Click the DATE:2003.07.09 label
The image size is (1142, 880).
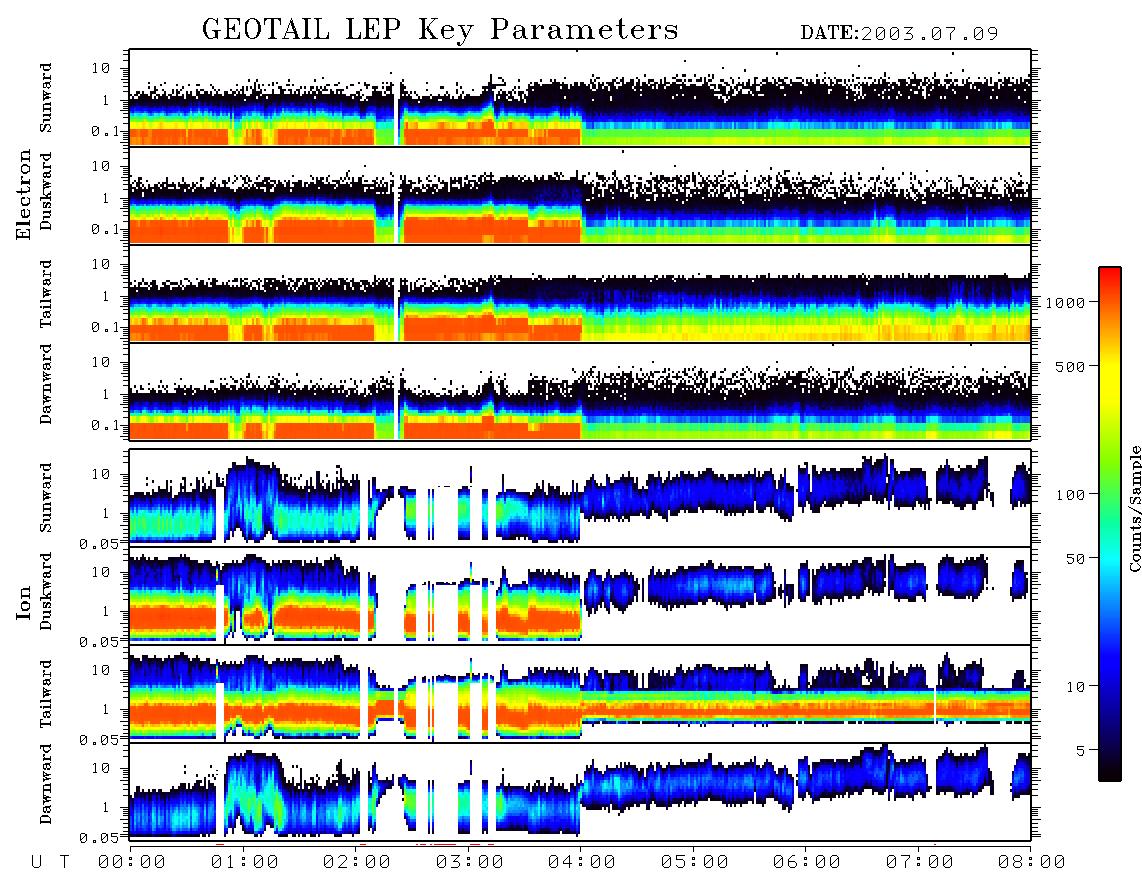(x=899, y=33)
